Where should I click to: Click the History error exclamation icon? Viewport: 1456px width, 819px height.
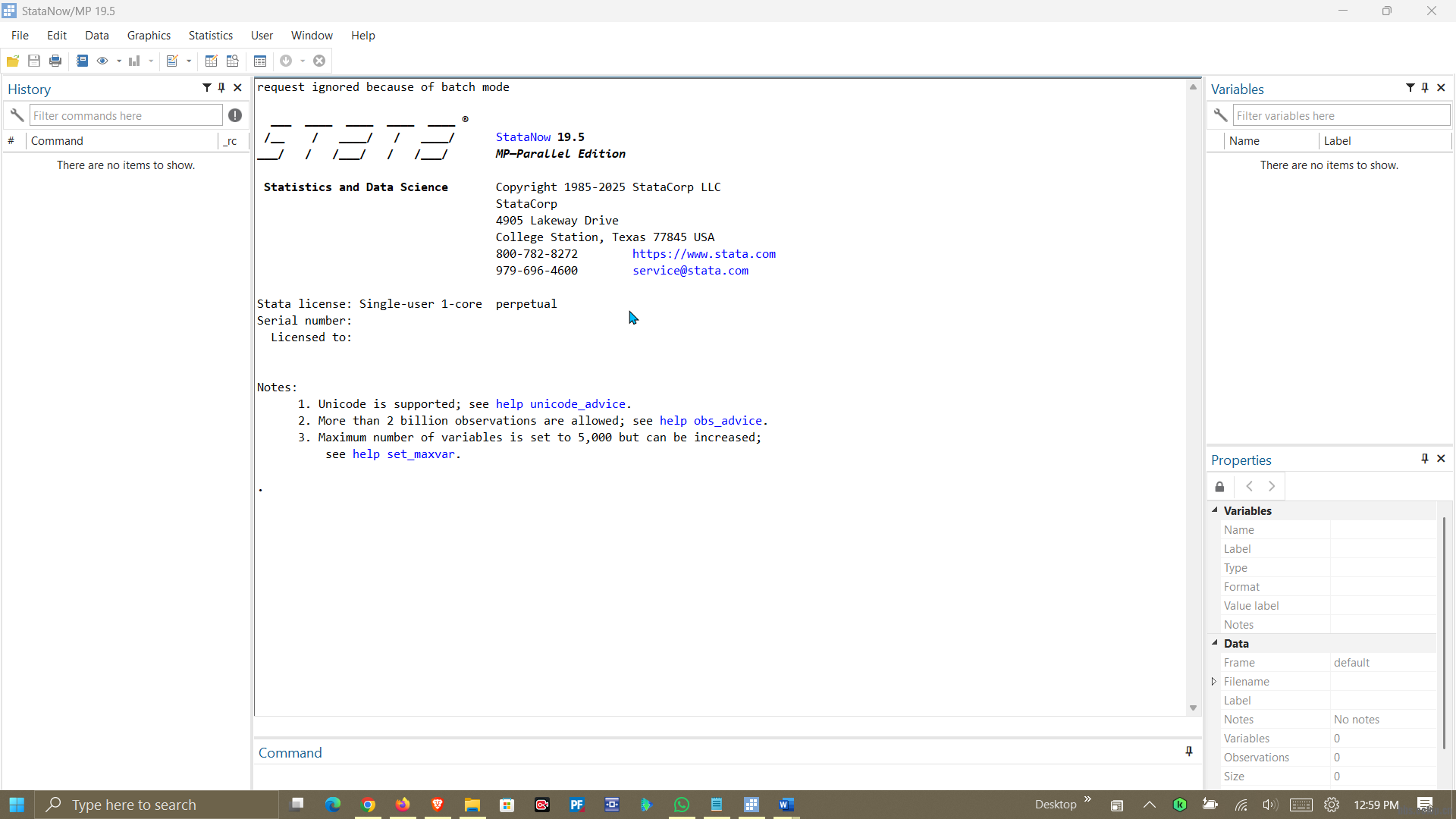pos(235,115)
